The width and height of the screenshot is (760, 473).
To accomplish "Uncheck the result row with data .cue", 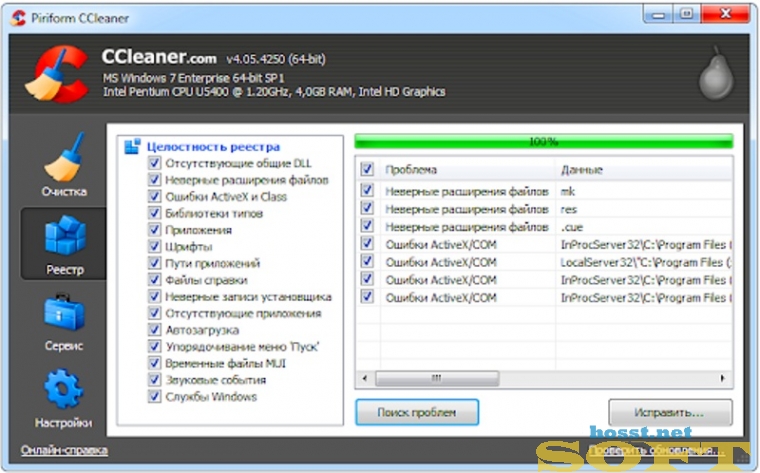I will (367, 226).
